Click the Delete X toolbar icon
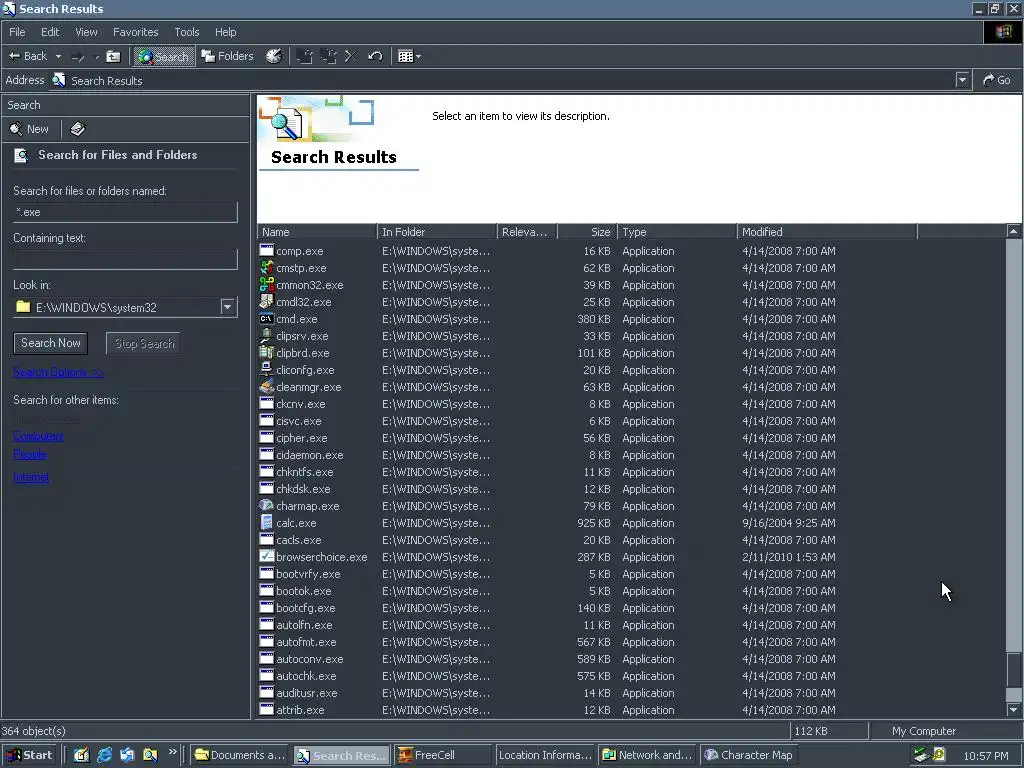The image size is (1024, 768). [351, 56]
